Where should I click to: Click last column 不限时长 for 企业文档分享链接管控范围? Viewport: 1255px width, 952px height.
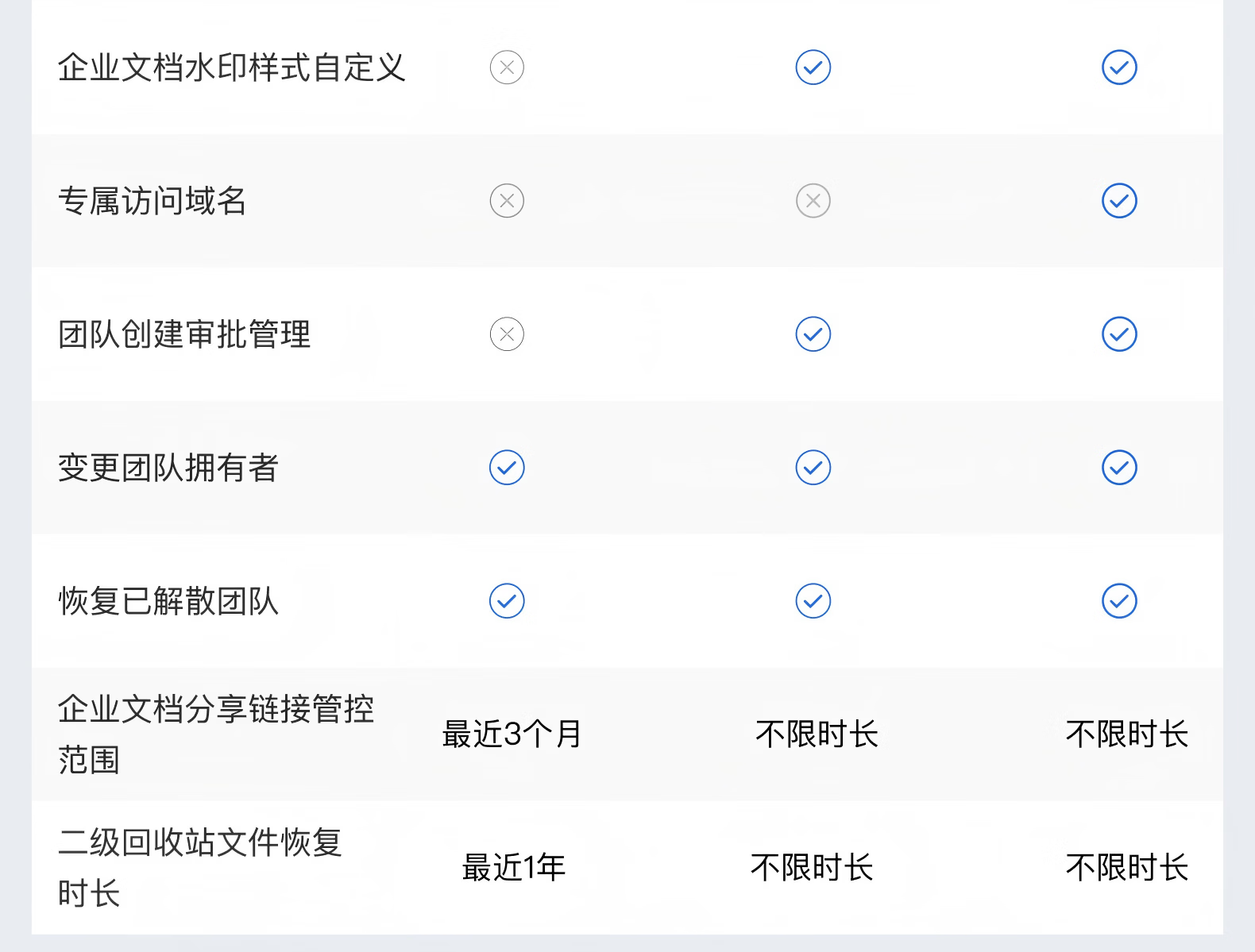coord(1126,734)
